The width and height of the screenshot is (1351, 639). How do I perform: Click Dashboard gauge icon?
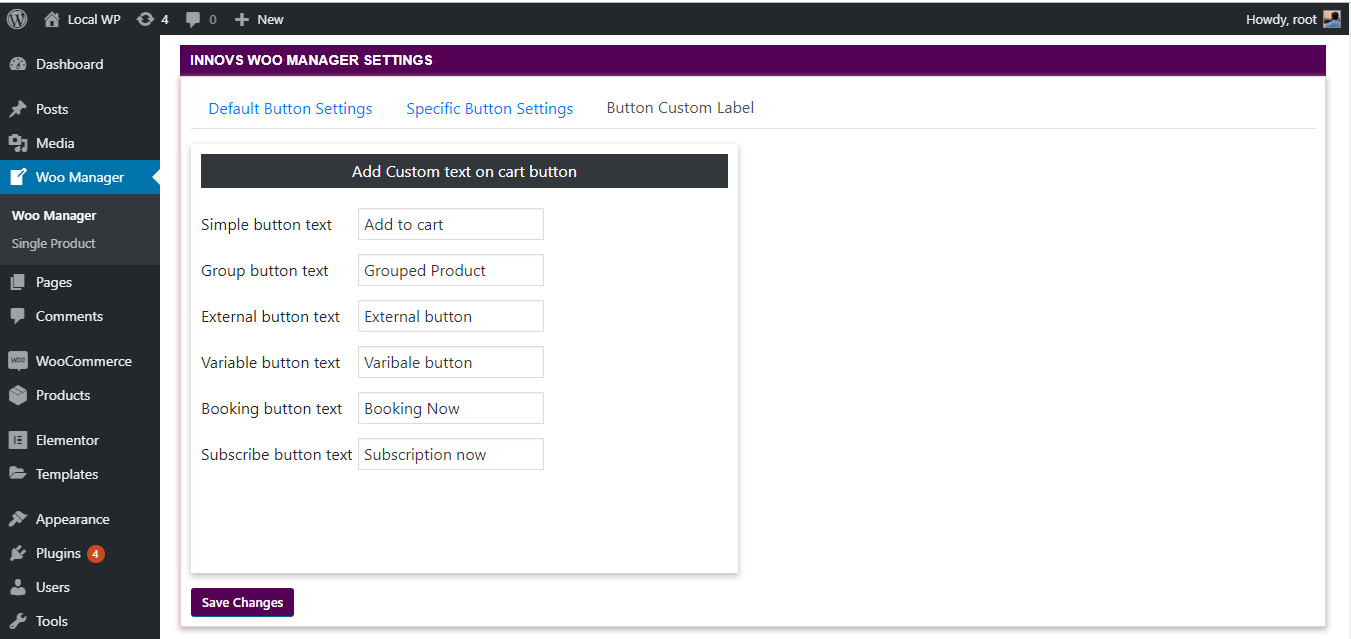18,64
